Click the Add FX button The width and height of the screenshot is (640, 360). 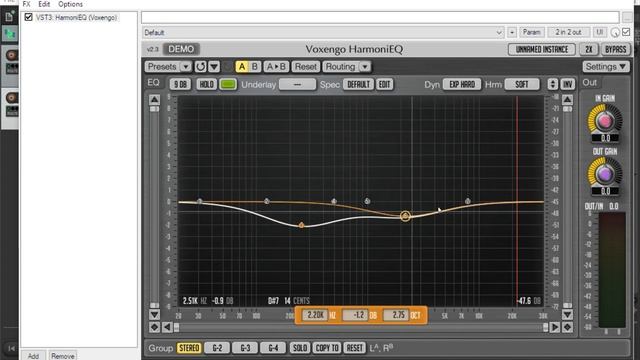[x=33, y=356]
